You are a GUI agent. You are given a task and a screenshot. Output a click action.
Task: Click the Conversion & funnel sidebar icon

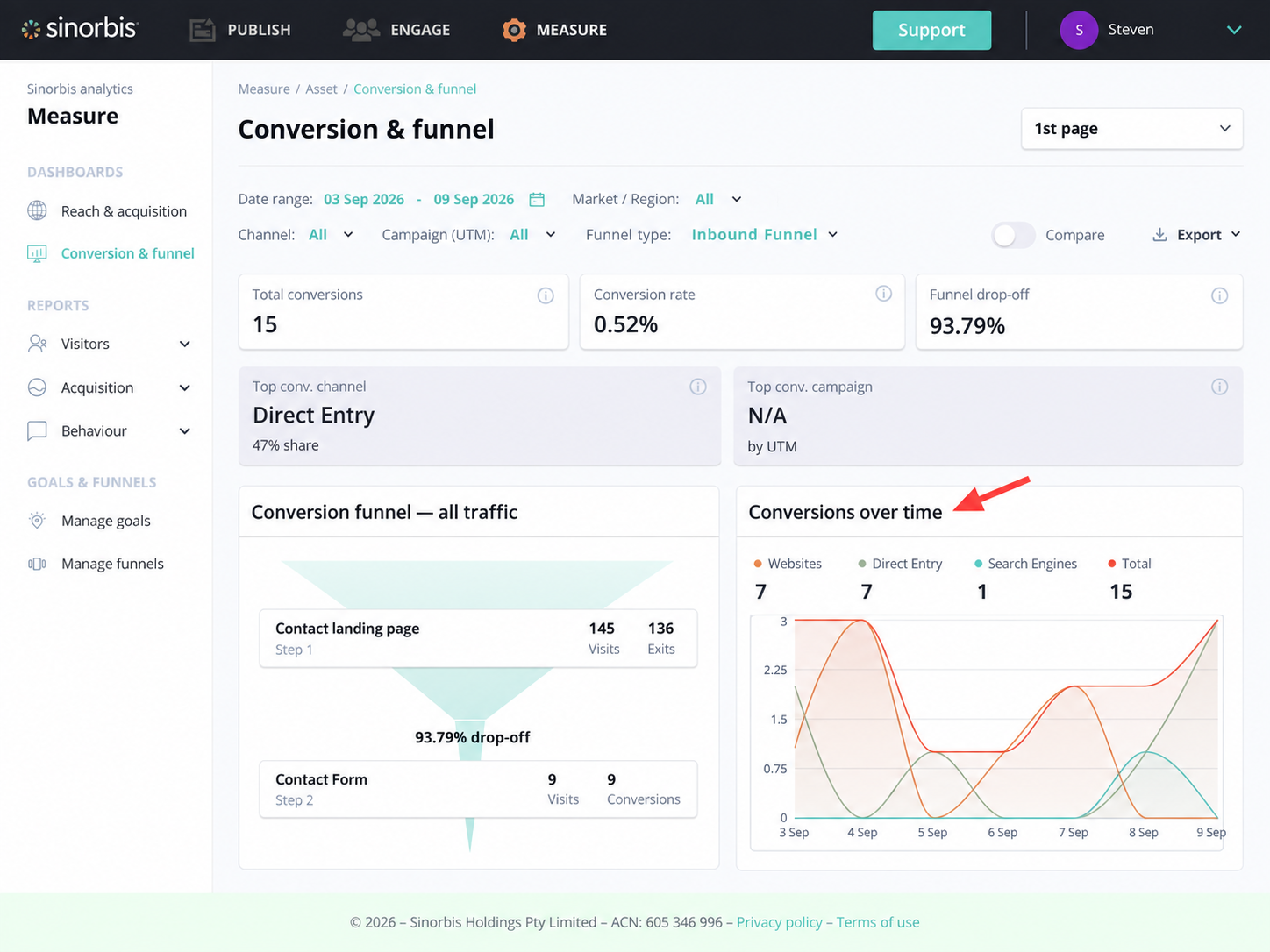[x=37, y=253]
